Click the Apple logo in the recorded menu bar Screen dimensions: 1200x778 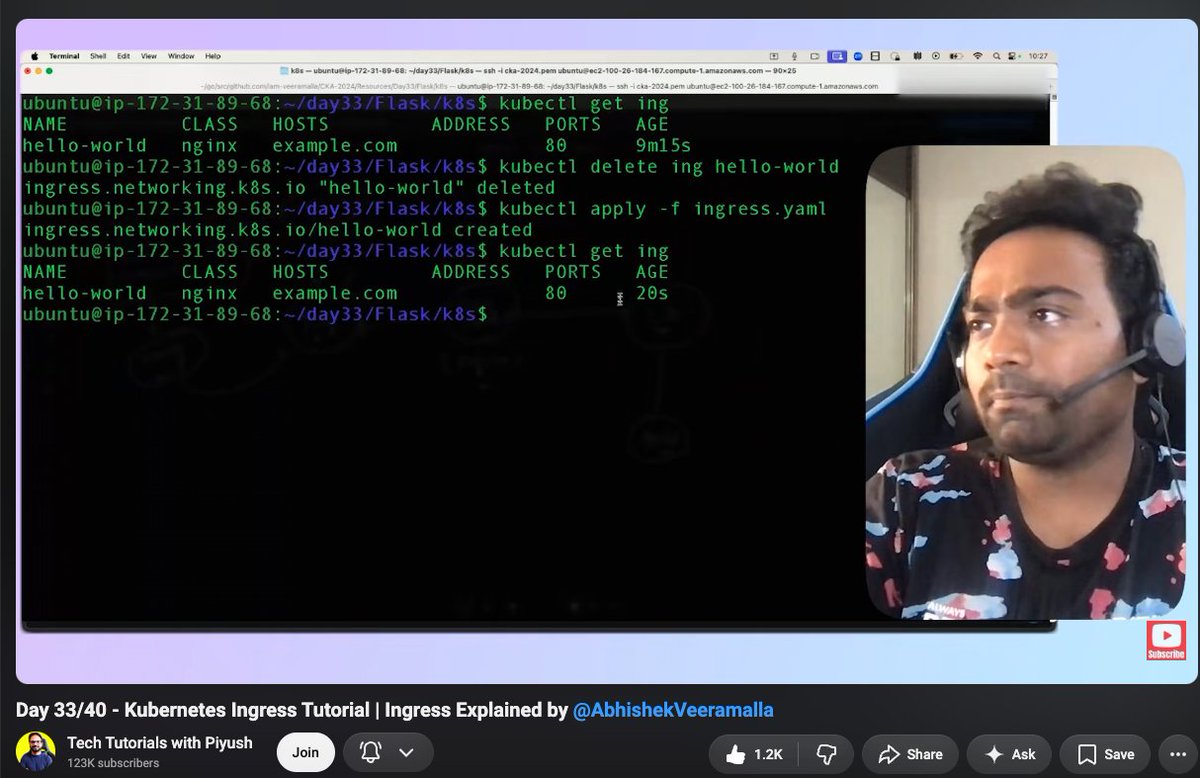(x=33, y=56)
